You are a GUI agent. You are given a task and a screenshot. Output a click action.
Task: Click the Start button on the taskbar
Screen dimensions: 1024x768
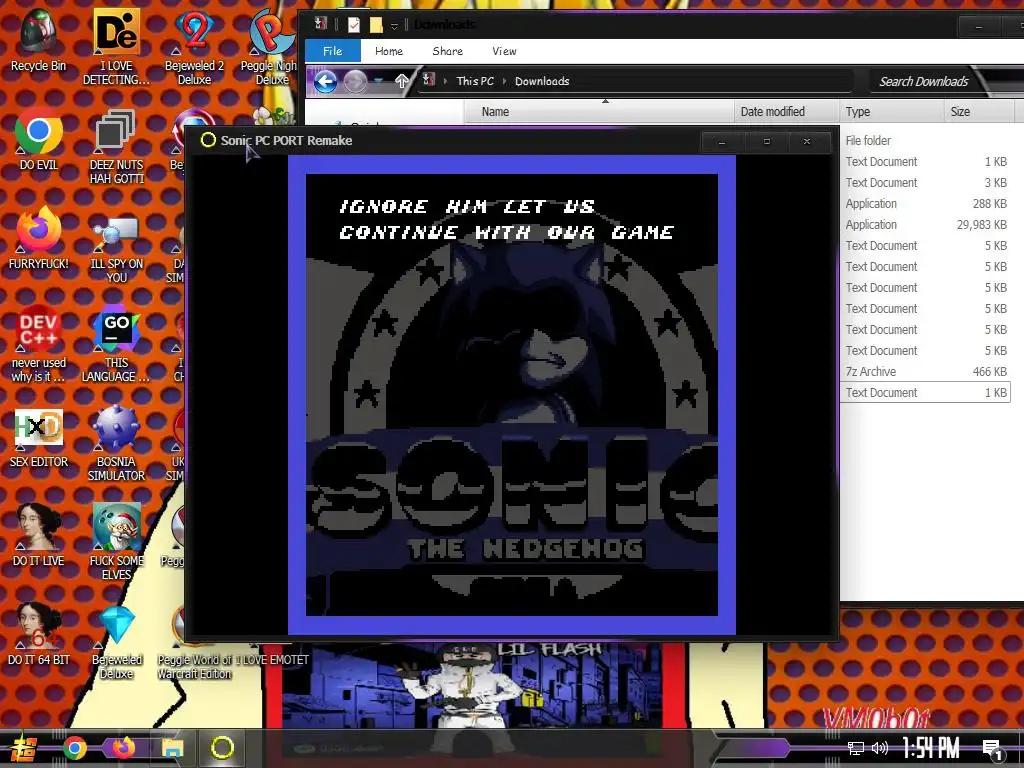24,748
